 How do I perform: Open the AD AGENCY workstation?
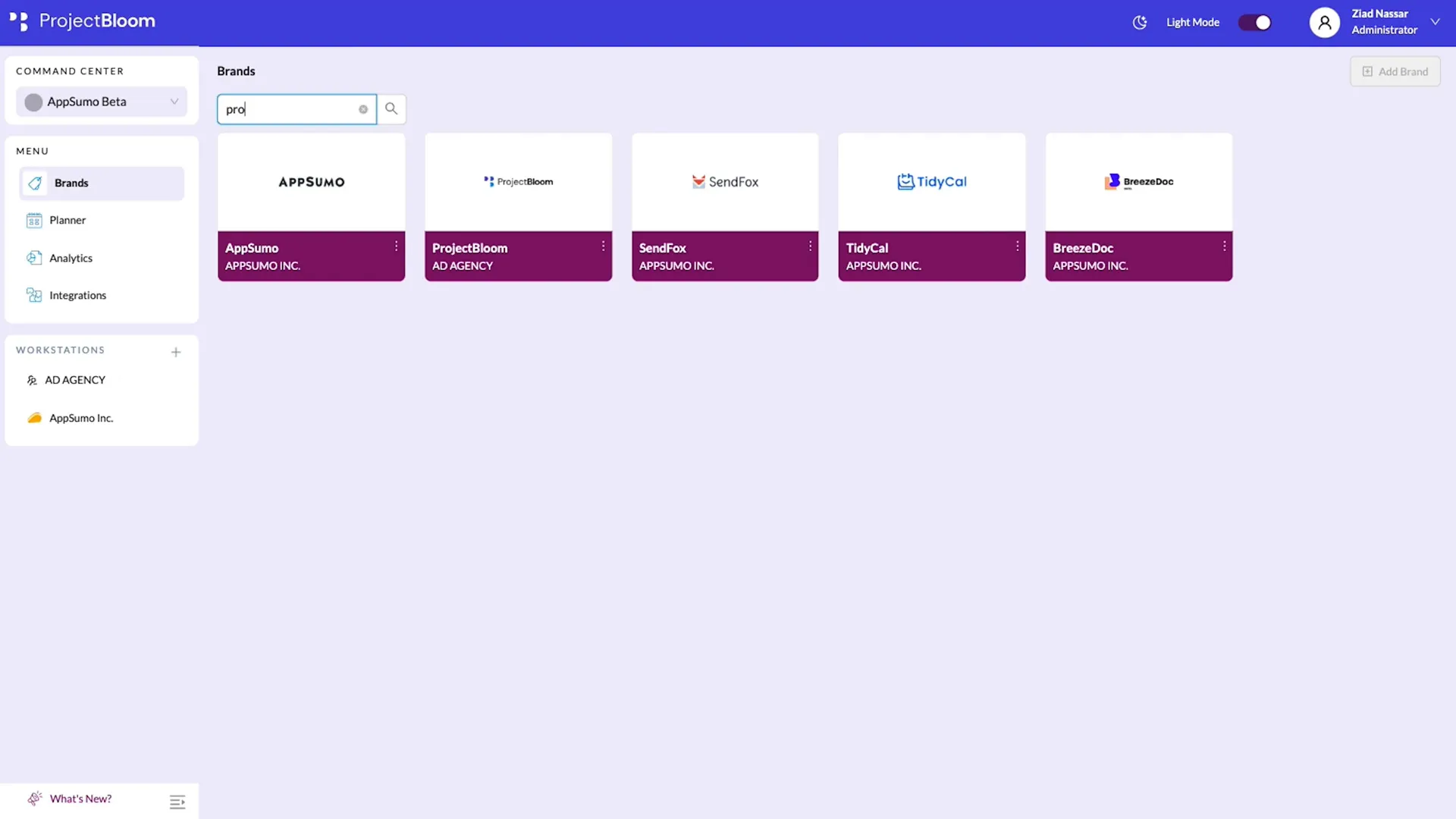coord(74,380)
